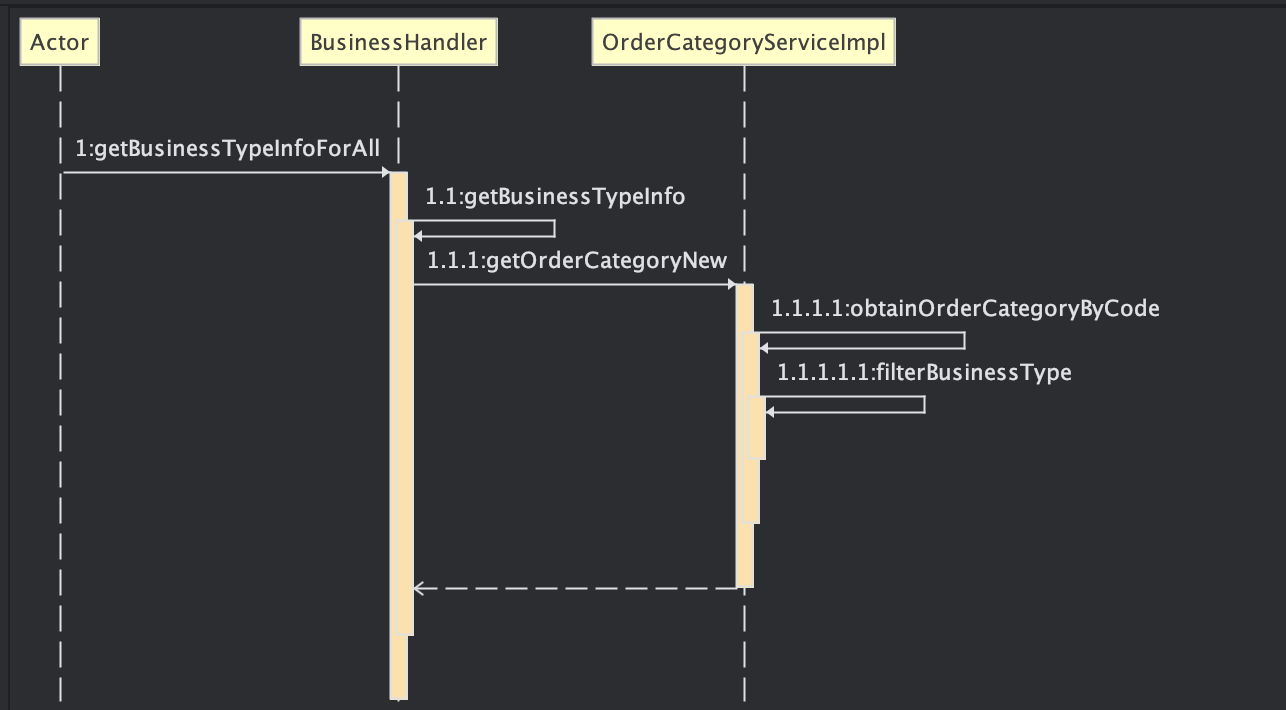Image resolution: width=1286 pixels, height=710 pixels.
Task: Select the getBusinessTypeInfo self-call loop arrow
Action: (553, 229)
